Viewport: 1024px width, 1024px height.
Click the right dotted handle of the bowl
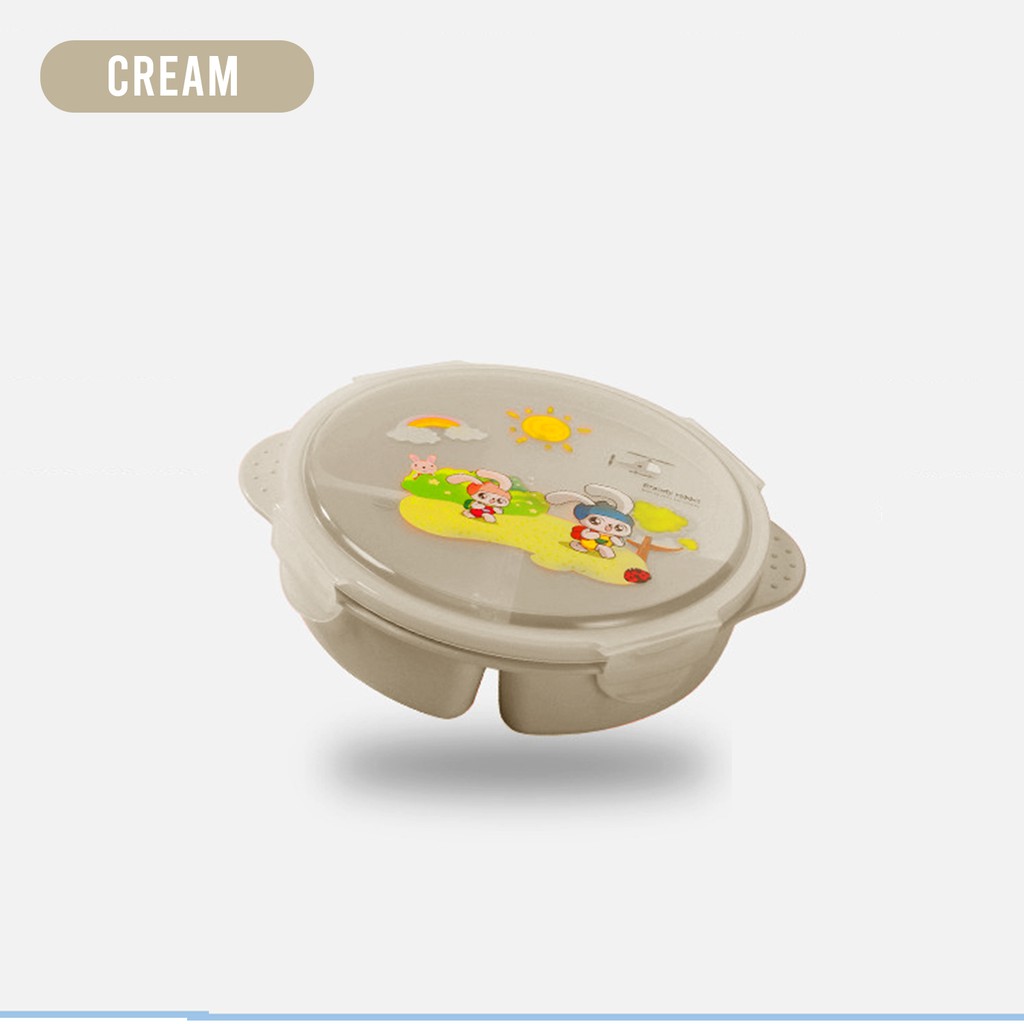pos(776,568)
